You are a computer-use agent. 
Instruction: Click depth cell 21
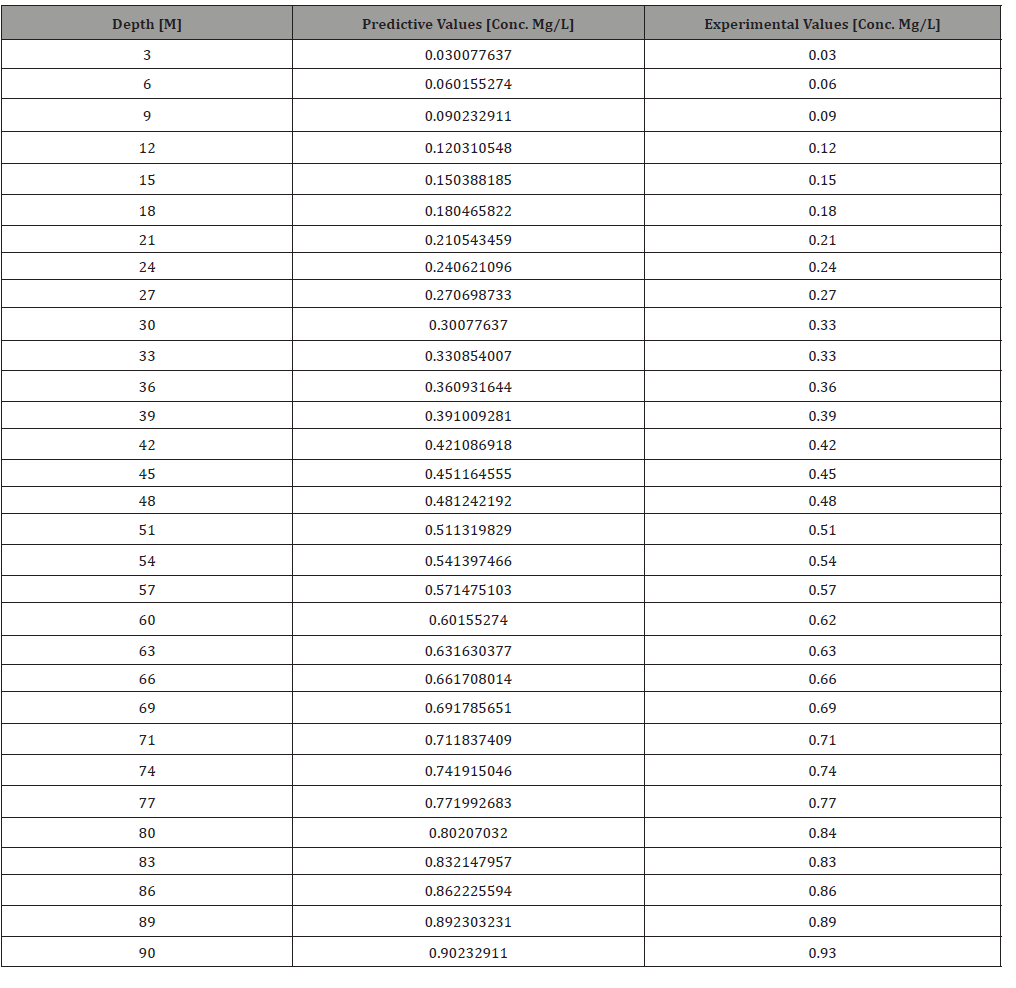point(147,240)
